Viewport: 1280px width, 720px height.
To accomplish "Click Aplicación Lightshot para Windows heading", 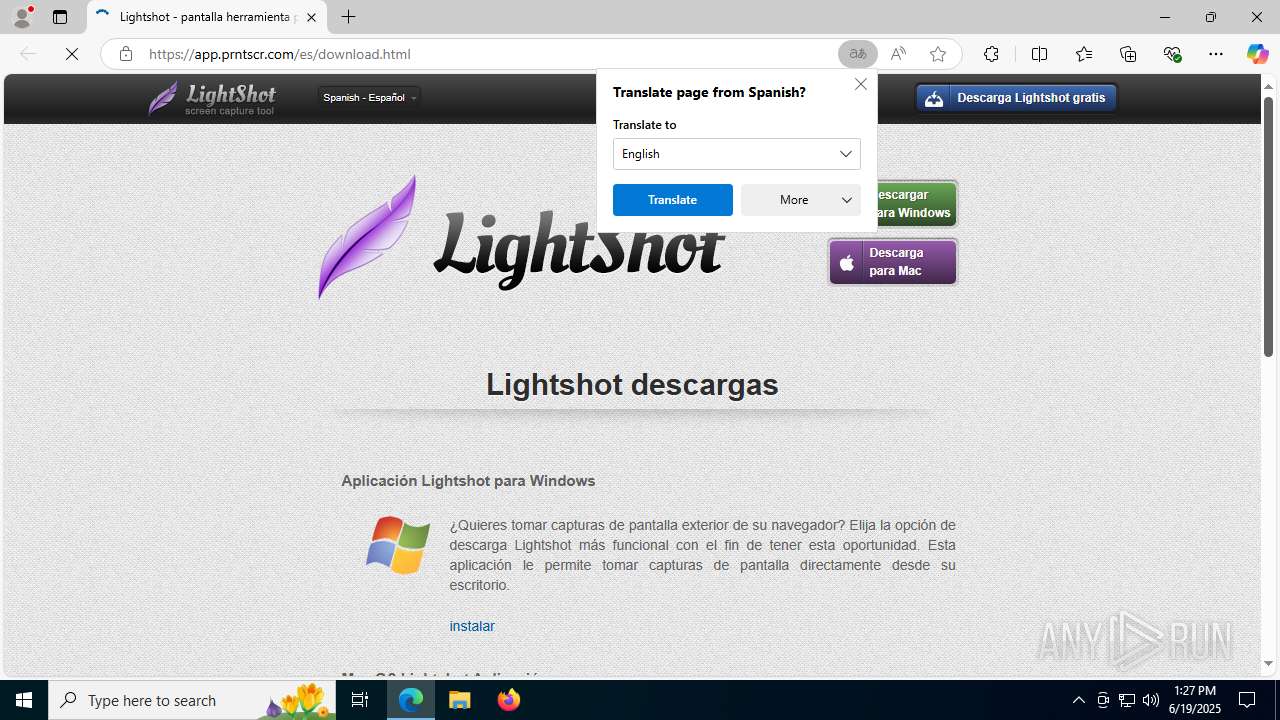I will (x=468, y=481).
